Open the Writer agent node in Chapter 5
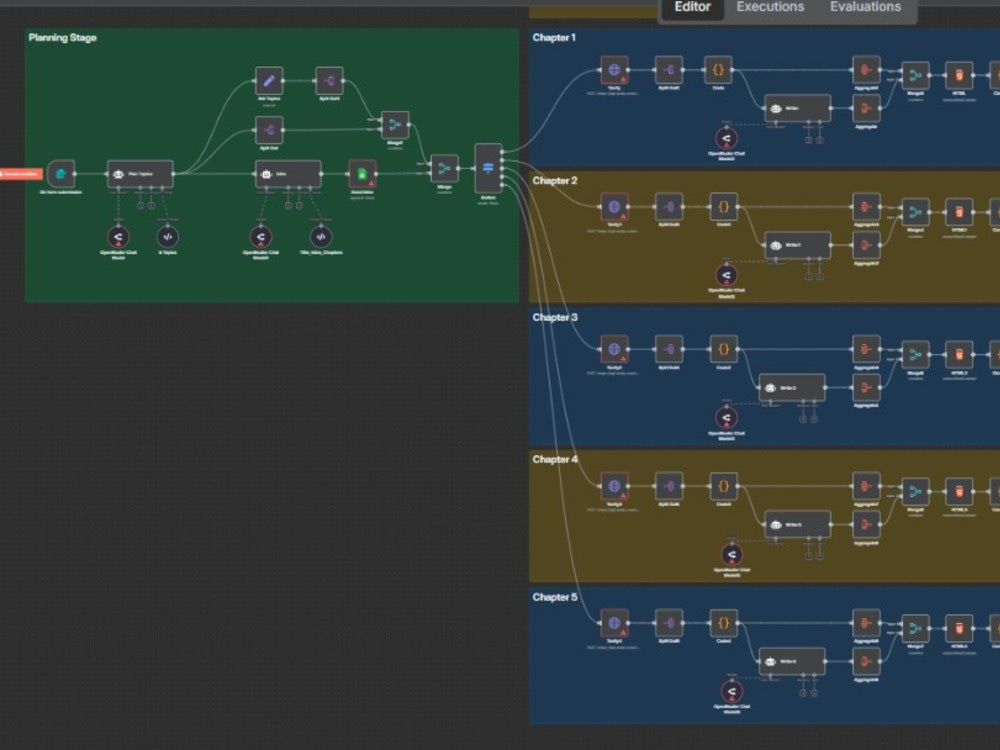1000x750 pixels. point(792,661)
